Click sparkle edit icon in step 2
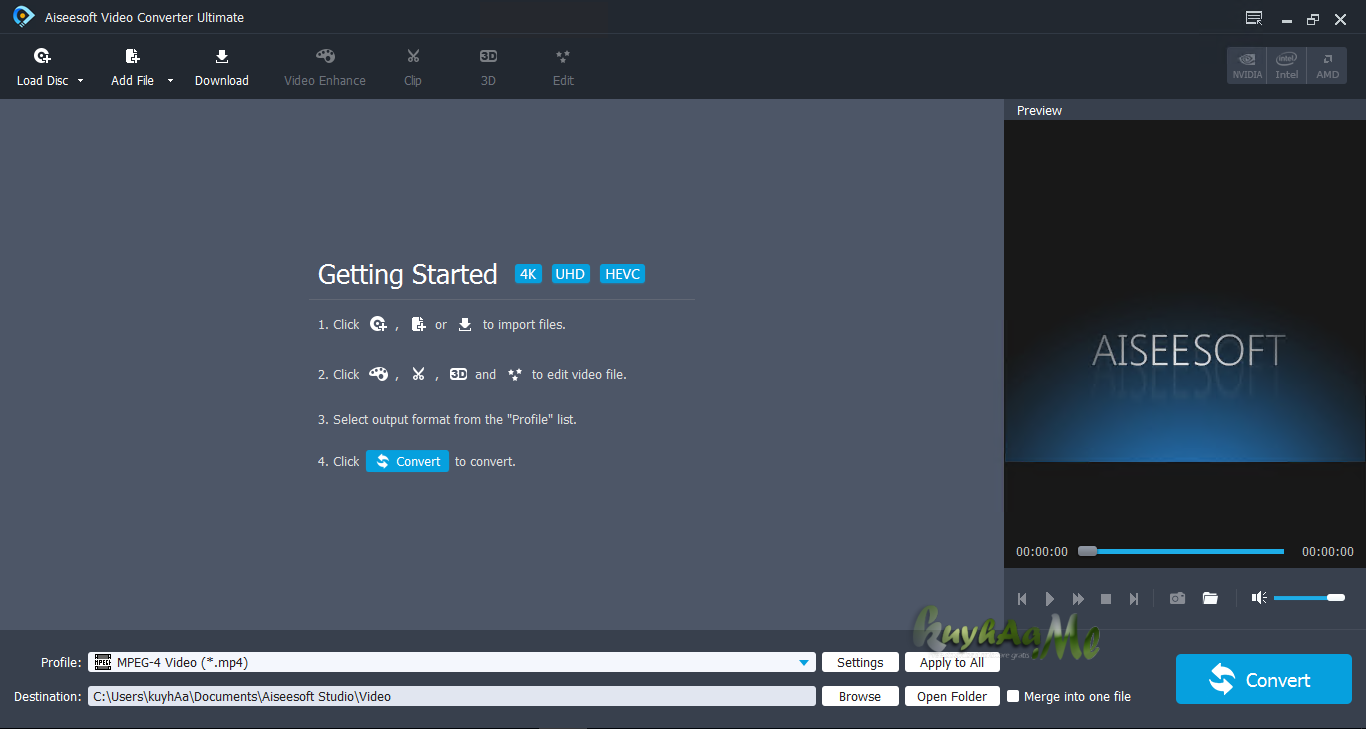This screenshot has width=1366, height=729. point(514,374)
